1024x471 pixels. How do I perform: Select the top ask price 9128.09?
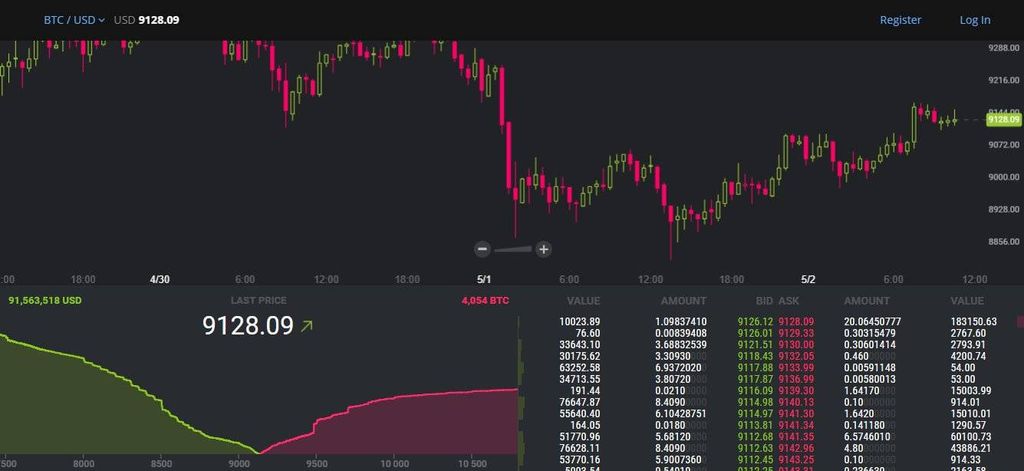[796, 321]
